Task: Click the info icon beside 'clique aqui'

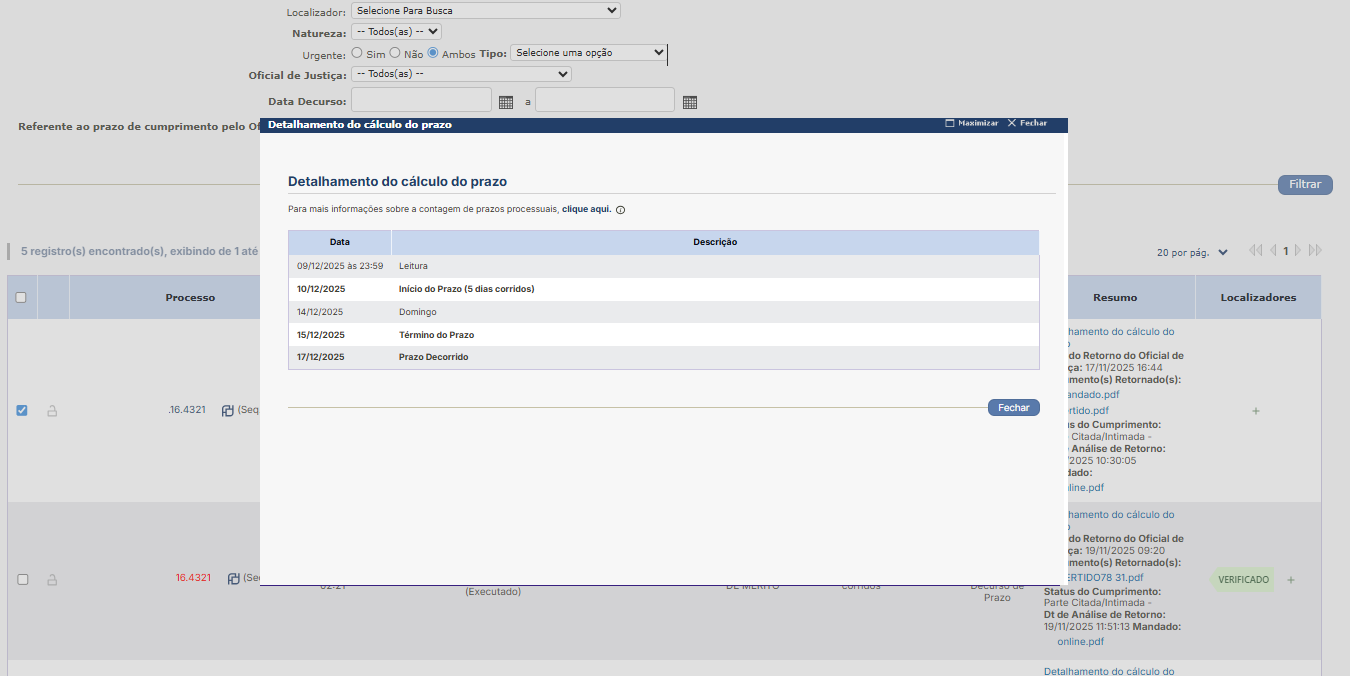Action: coord(621,210)
